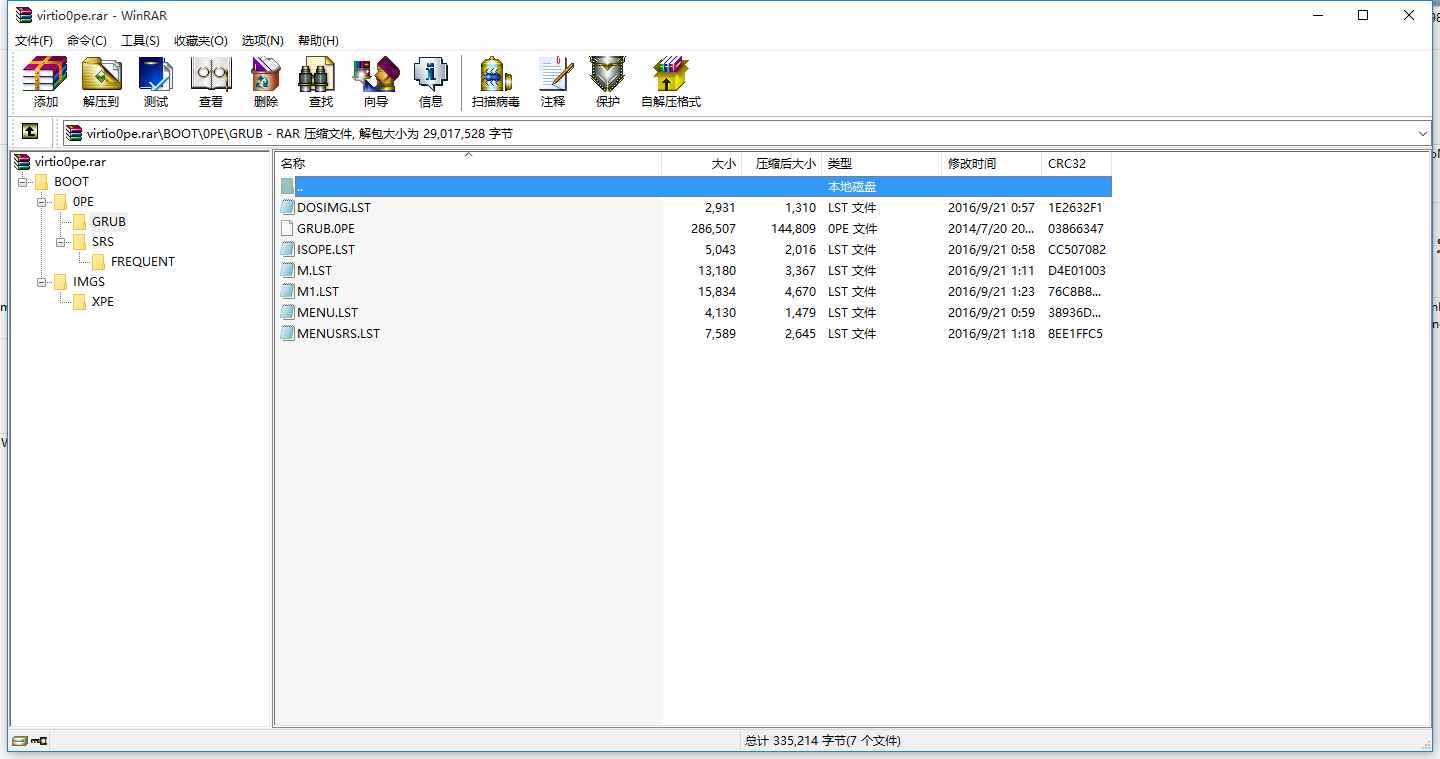
Task: Click CRC32 value 8EE1FFC5
Action: coord(1075,334)
